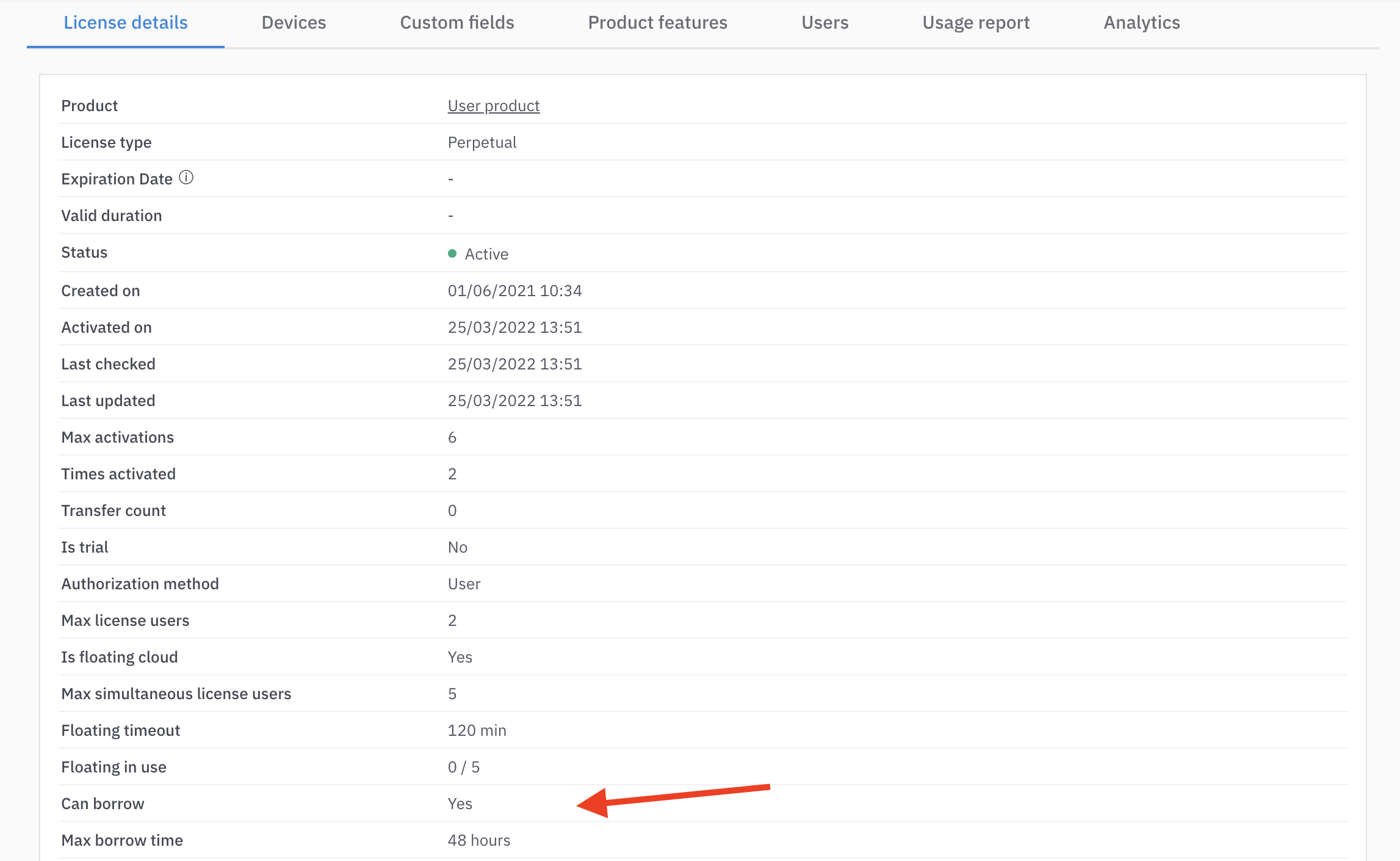Switch to the Devices tab
Viewport: 1400px width, 861px height.
point(294,23)
